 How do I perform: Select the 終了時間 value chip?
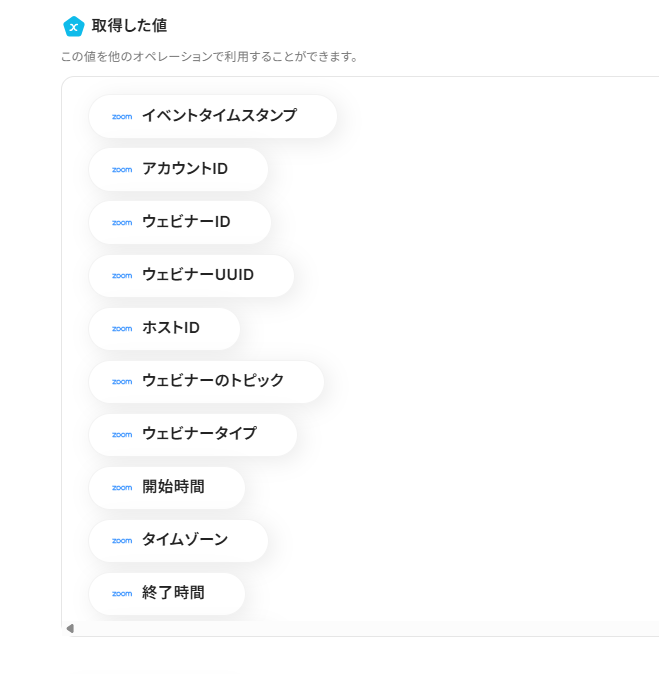coord(167,593)
